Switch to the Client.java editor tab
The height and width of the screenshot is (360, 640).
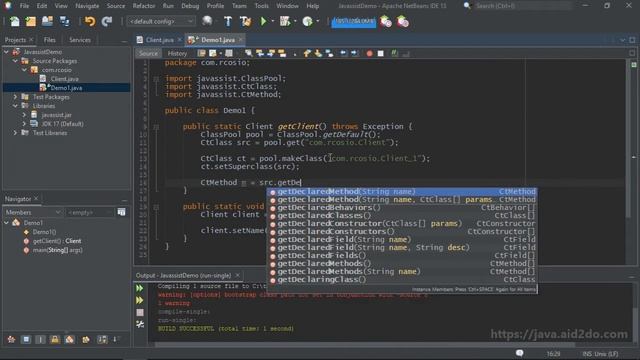pos(160,40)
